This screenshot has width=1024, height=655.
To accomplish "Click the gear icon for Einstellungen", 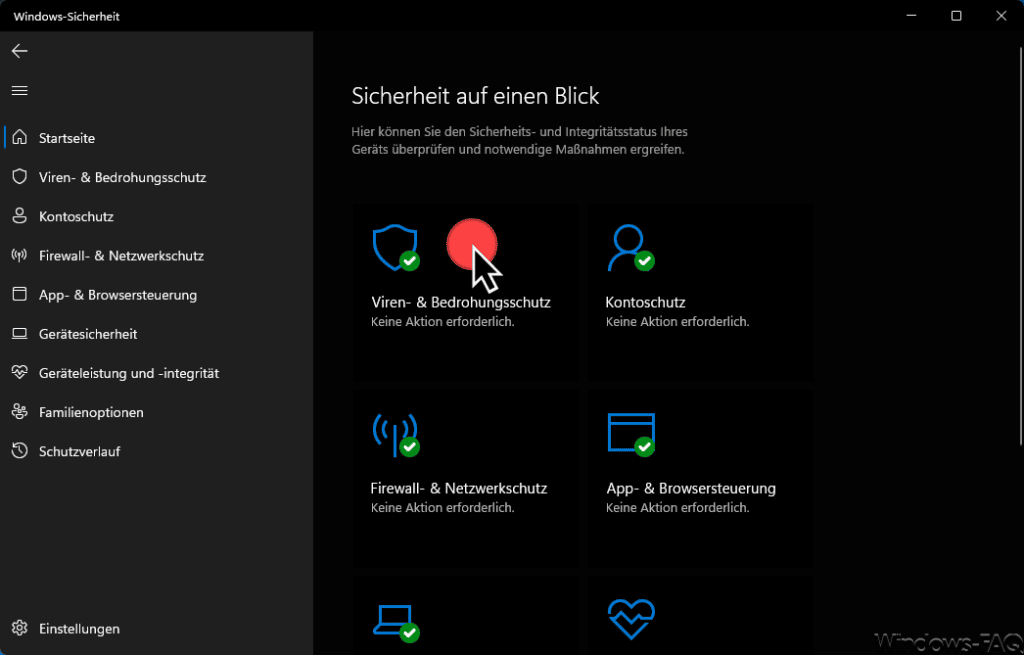I will coord(20,628).
